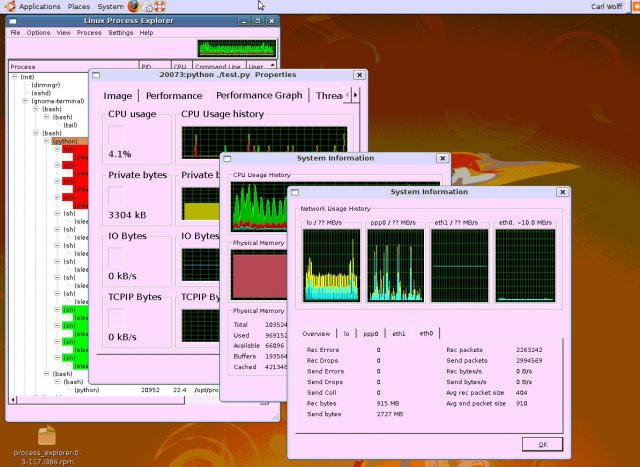This screenshot has width=640, height=467.
Task: Open the mail launcher icon beside Firefox
Action: pos(147,7)
